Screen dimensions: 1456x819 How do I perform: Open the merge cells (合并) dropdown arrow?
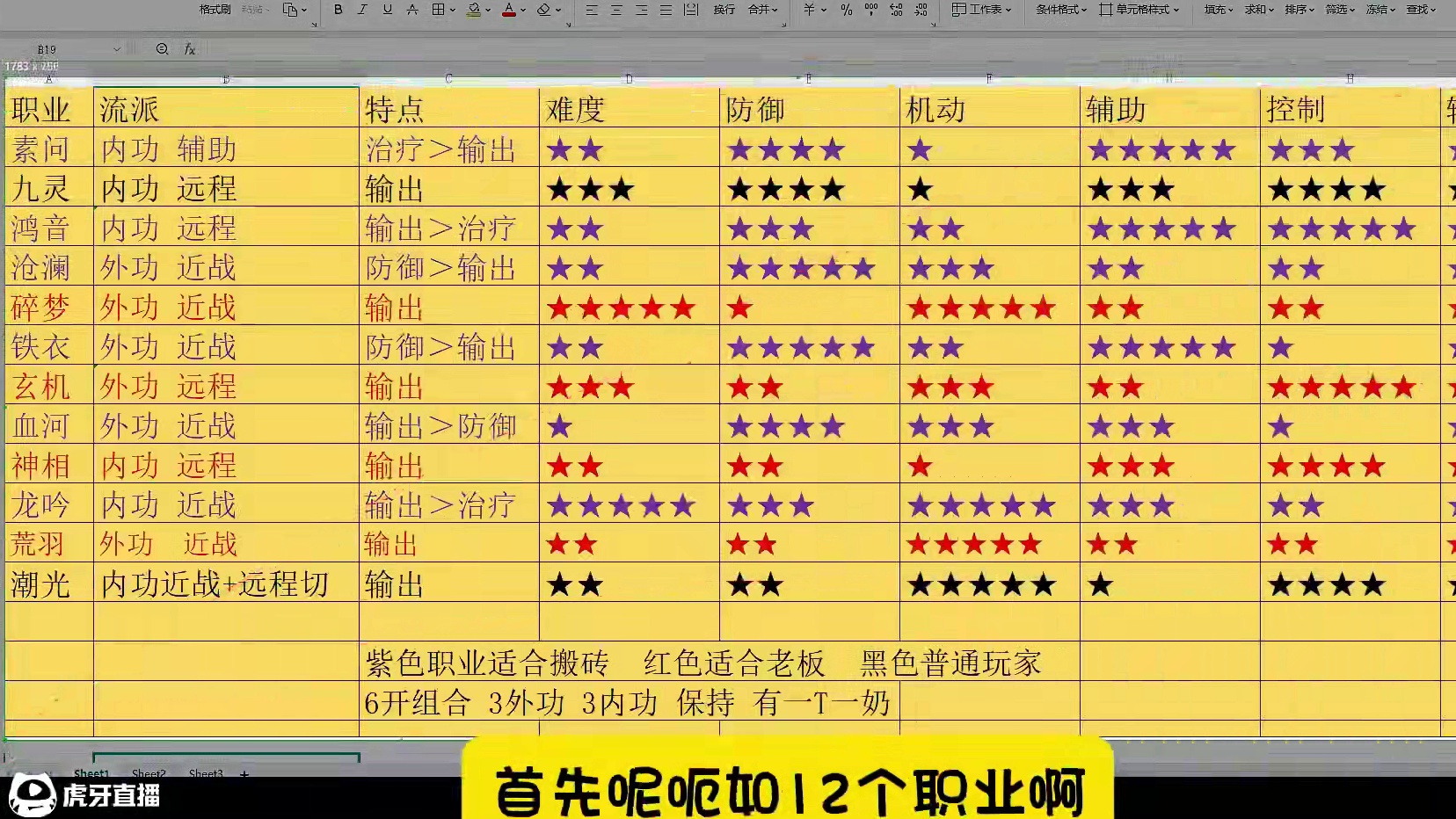coord(774,10)
